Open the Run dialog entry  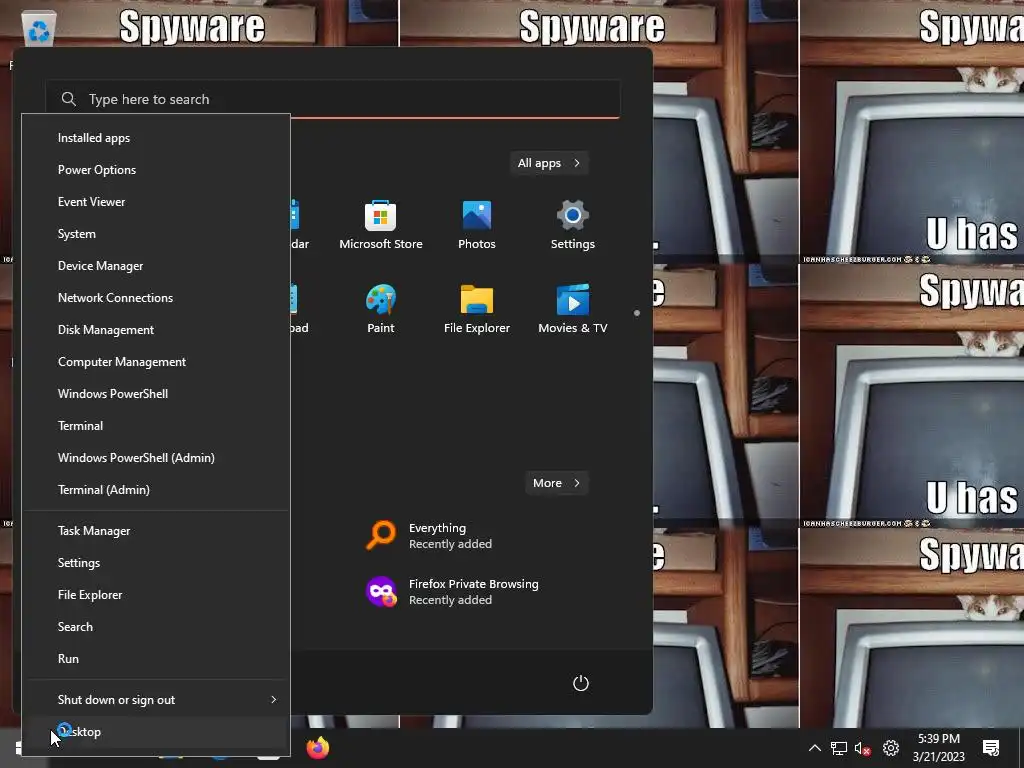pos(157,659)
